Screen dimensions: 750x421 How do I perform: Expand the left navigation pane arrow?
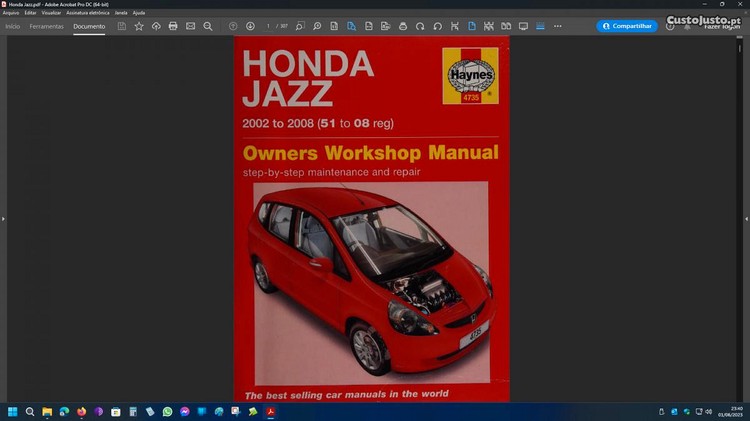coord(3,218)
